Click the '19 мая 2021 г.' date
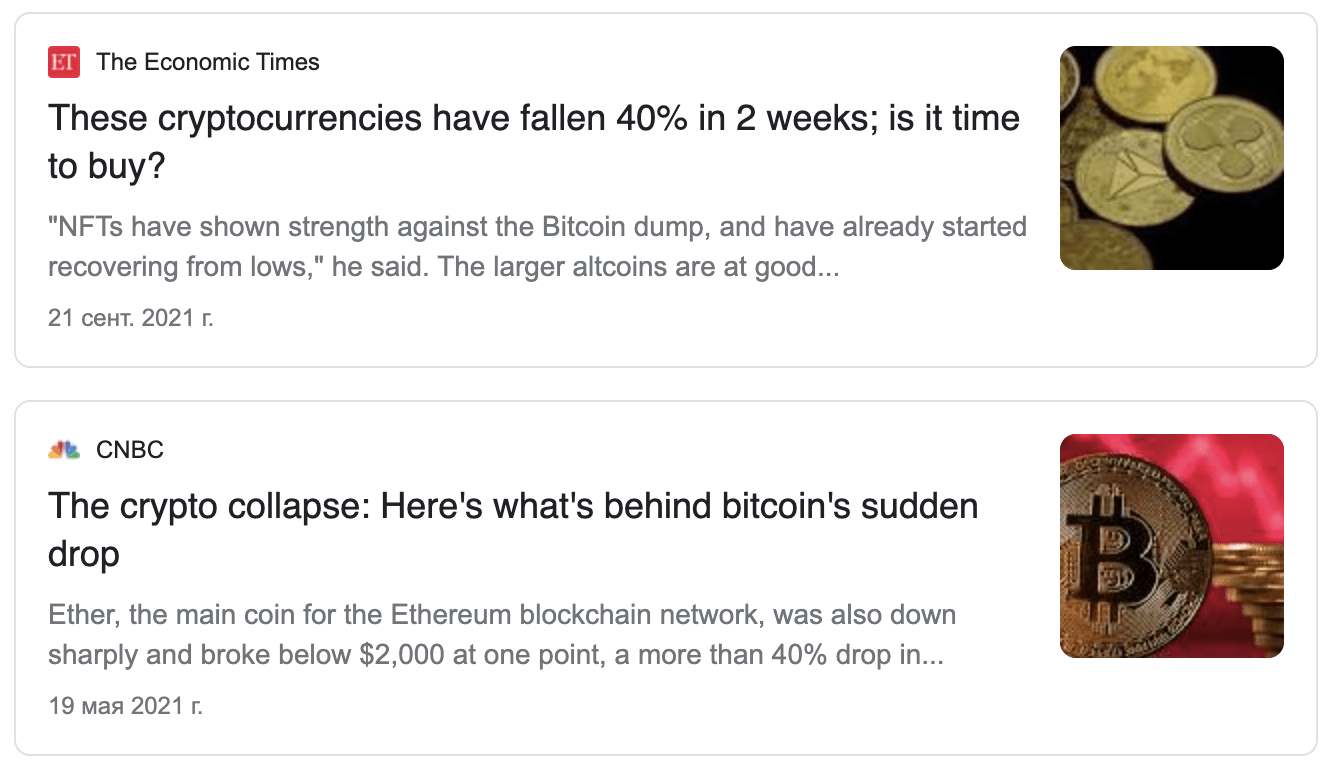This screenshot has width=1332, height=766. [x=125, y=707]
